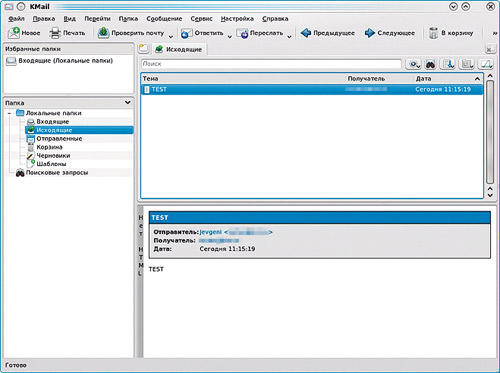Sort by Получатель column header

click(379, 79)
